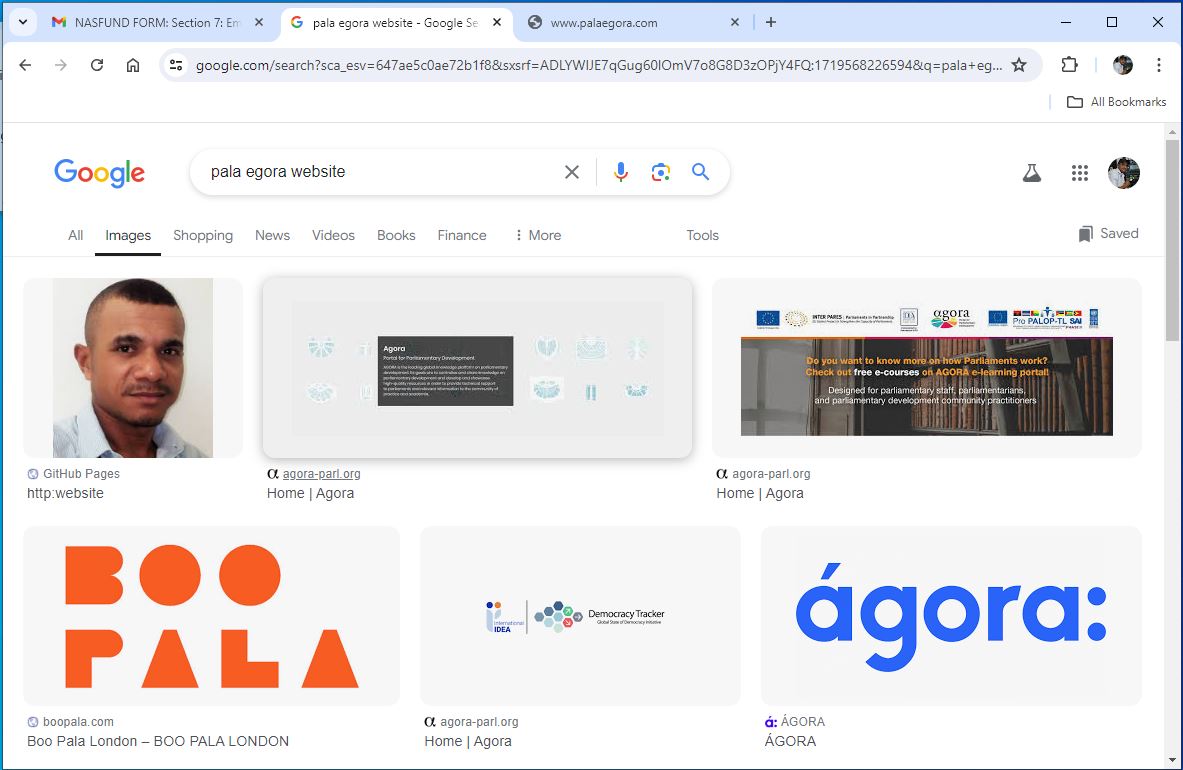Switch to the Videos results tab
Viewport: 1183px width, 770px height.
coord(333,235)
